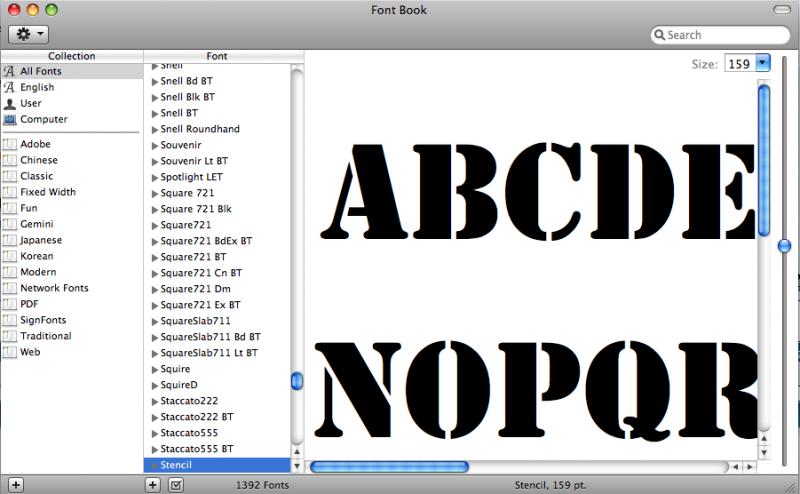Click the Traditional collection icon
The height and width of the screenshot is (494, 800).
pos(10,336)
